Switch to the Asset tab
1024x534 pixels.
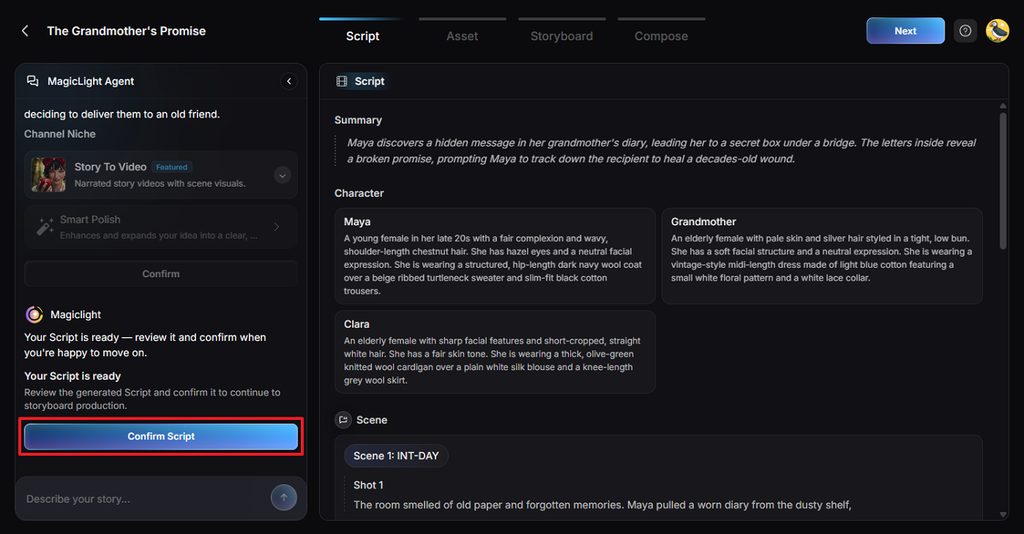[462, 36]
